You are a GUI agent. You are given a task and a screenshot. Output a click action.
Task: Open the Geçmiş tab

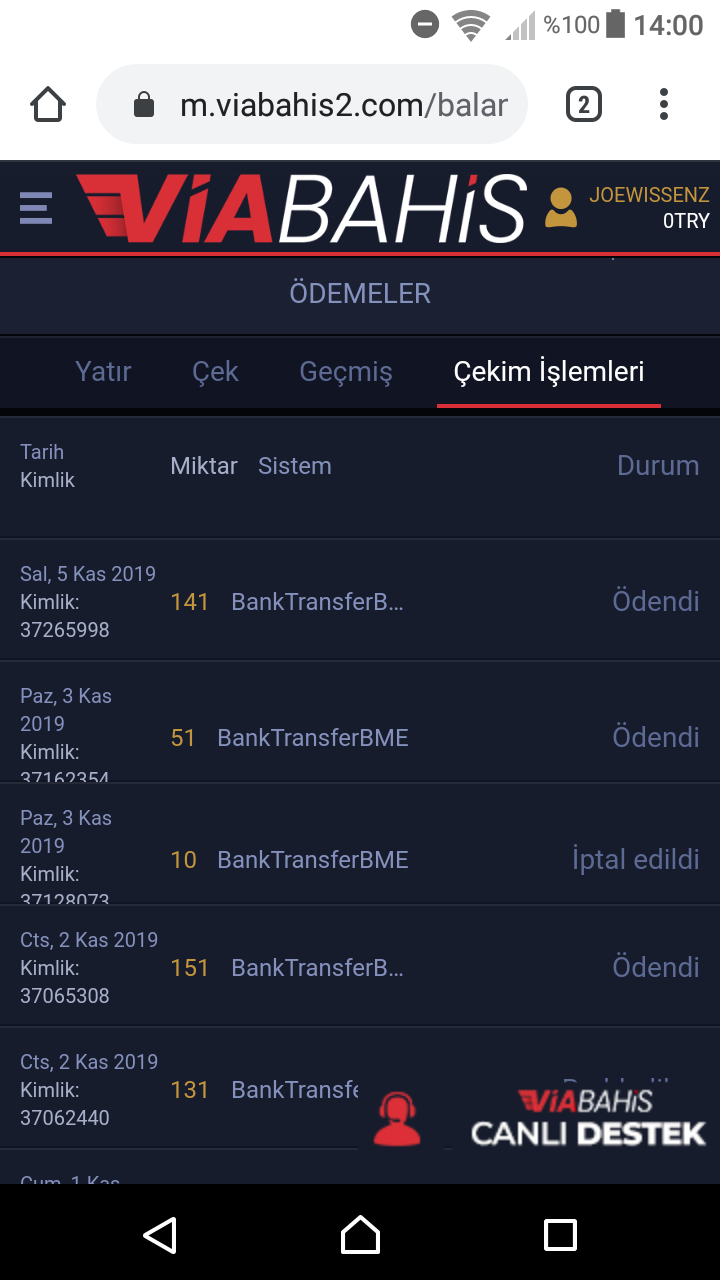point(346,372)
